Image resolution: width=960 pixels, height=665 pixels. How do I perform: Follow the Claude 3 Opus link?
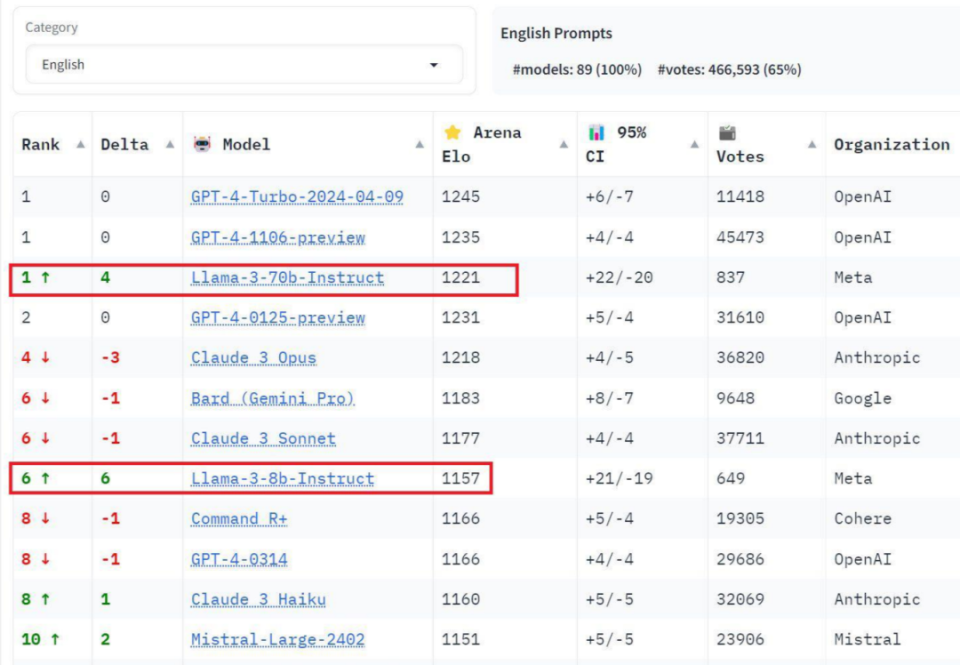click(254, 358)
